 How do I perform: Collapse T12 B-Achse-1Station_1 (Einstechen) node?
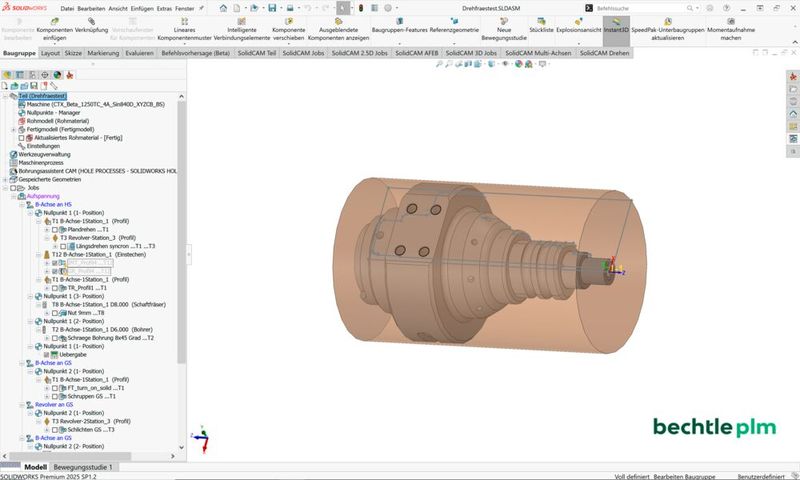38,255
